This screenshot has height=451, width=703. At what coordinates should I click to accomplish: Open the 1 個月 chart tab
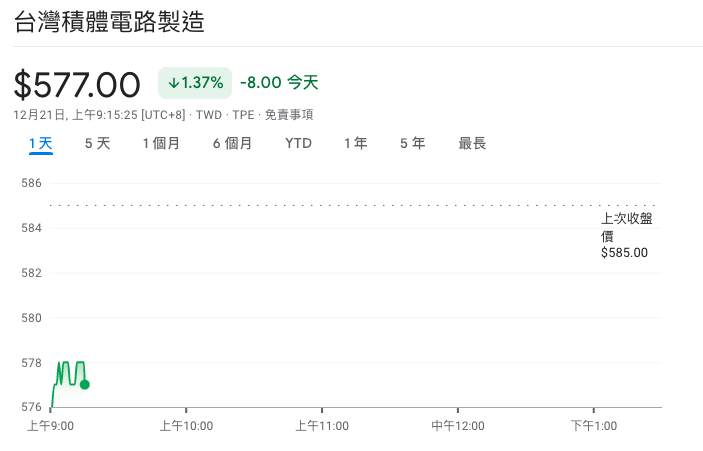tap(161, 143)
